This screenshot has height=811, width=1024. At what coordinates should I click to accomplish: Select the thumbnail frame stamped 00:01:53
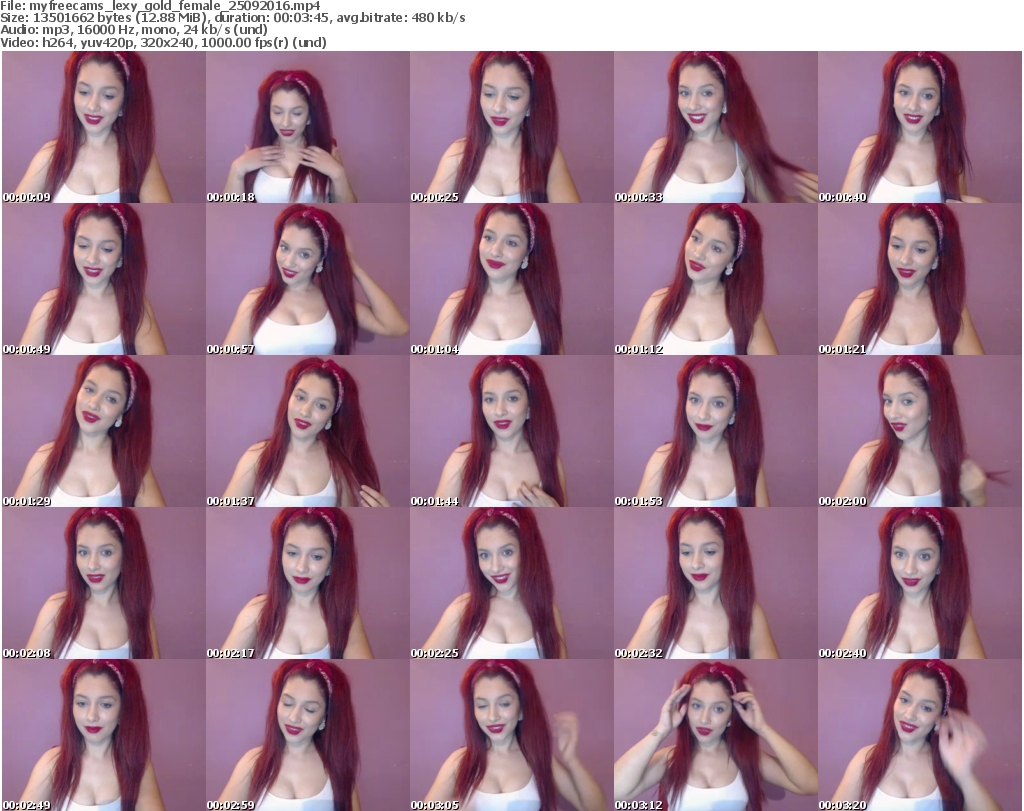(x=716, y=432)
